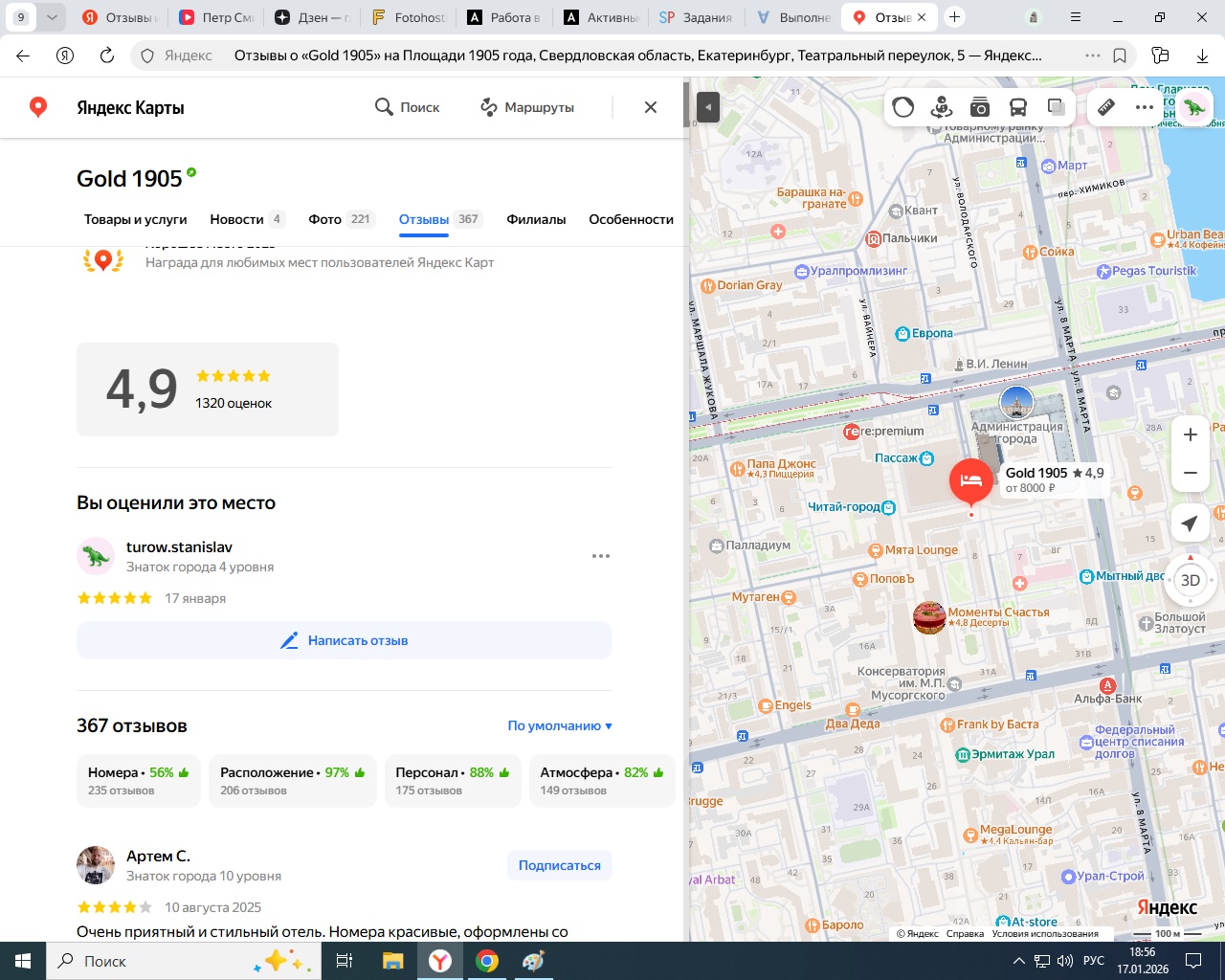Screen dimensions: 1225x980
Task: Expand the По умолчанию sort dropdown
Action: tap(560, 725)
